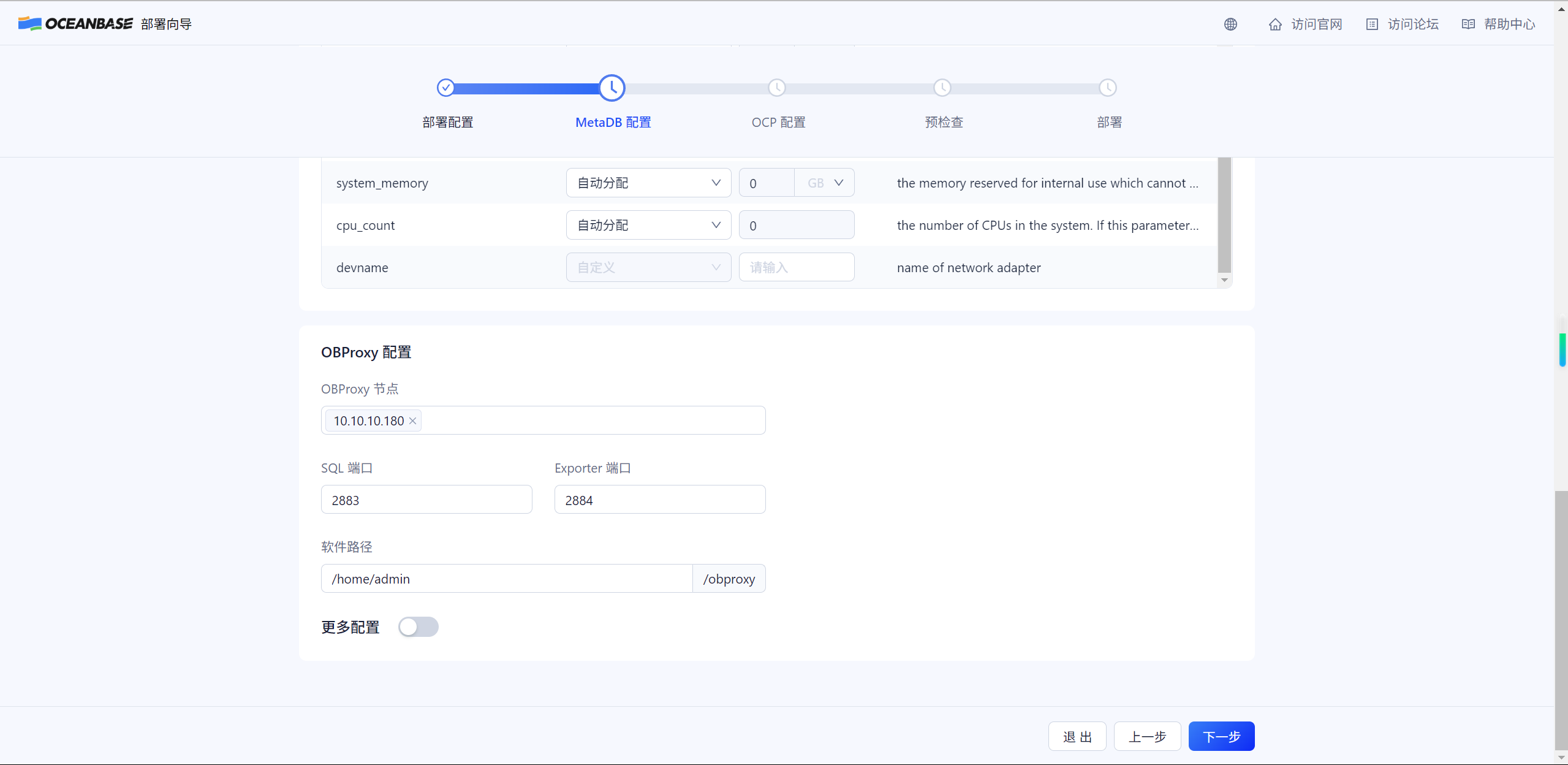
Task: Click the book icon beside 帮助中心
Action: pyautogui.click(x=1468, y=25)
